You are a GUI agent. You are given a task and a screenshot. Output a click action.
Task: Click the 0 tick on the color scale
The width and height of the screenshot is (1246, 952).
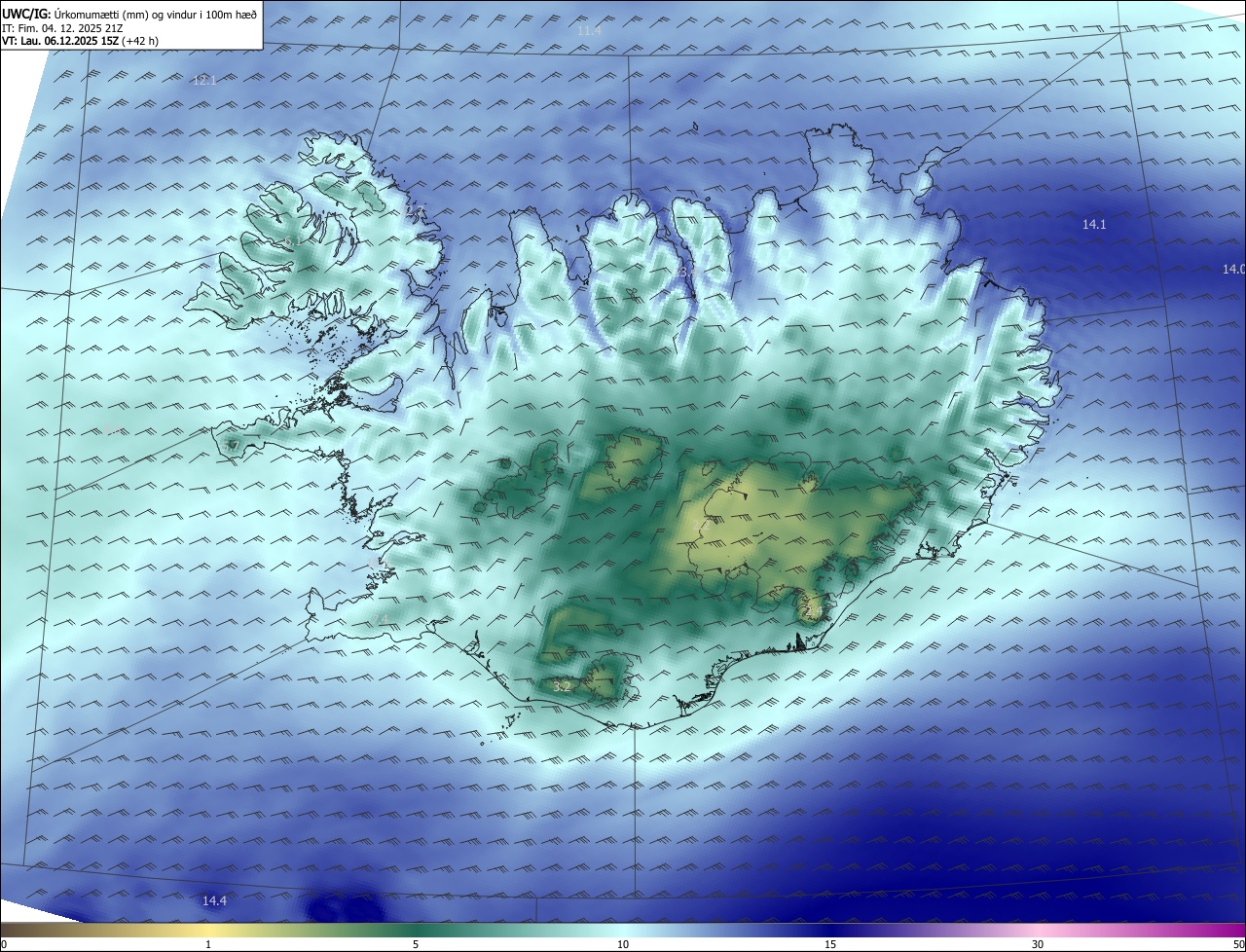tap(4, 944)
